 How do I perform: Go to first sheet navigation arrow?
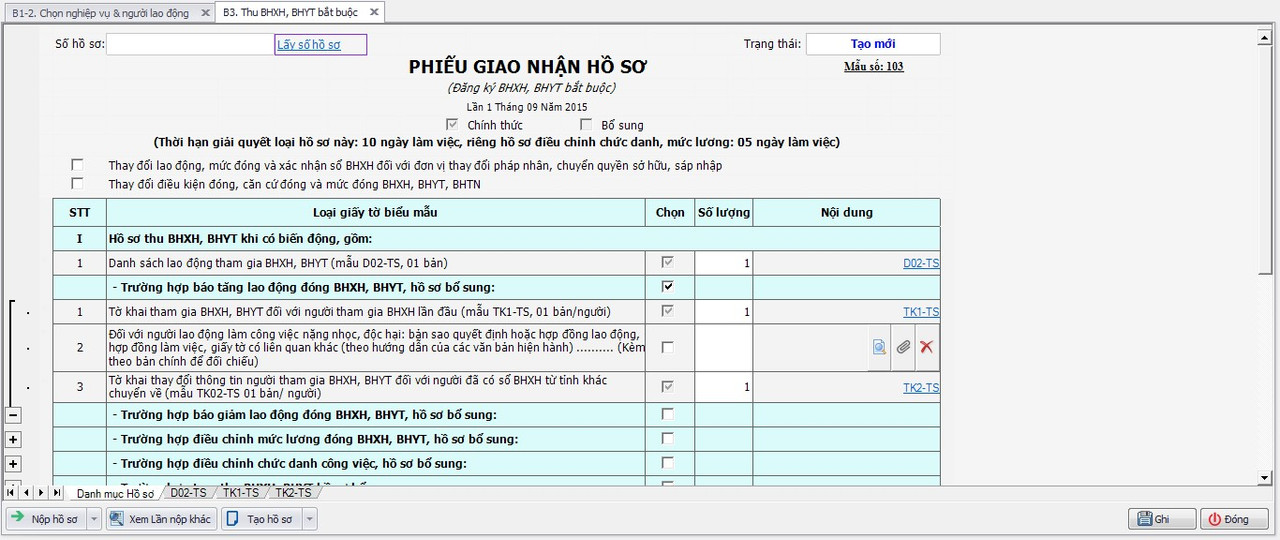[12, 492]
